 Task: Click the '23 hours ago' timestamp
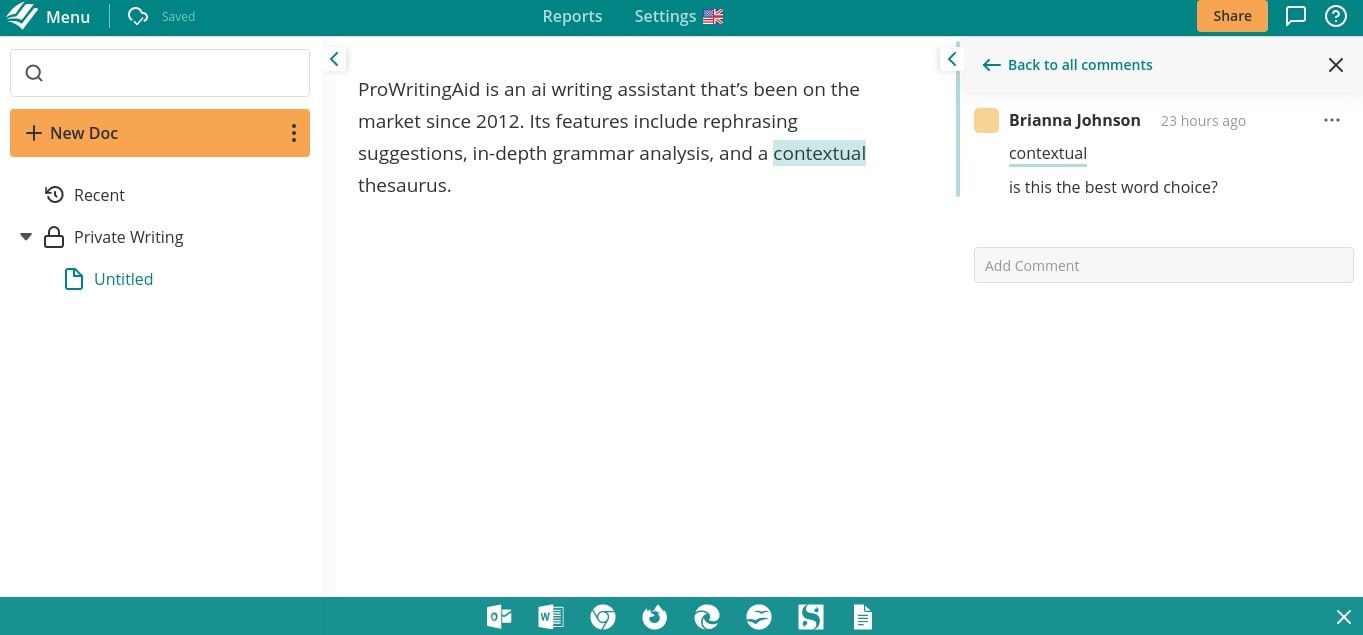[x=1203, y=121]
